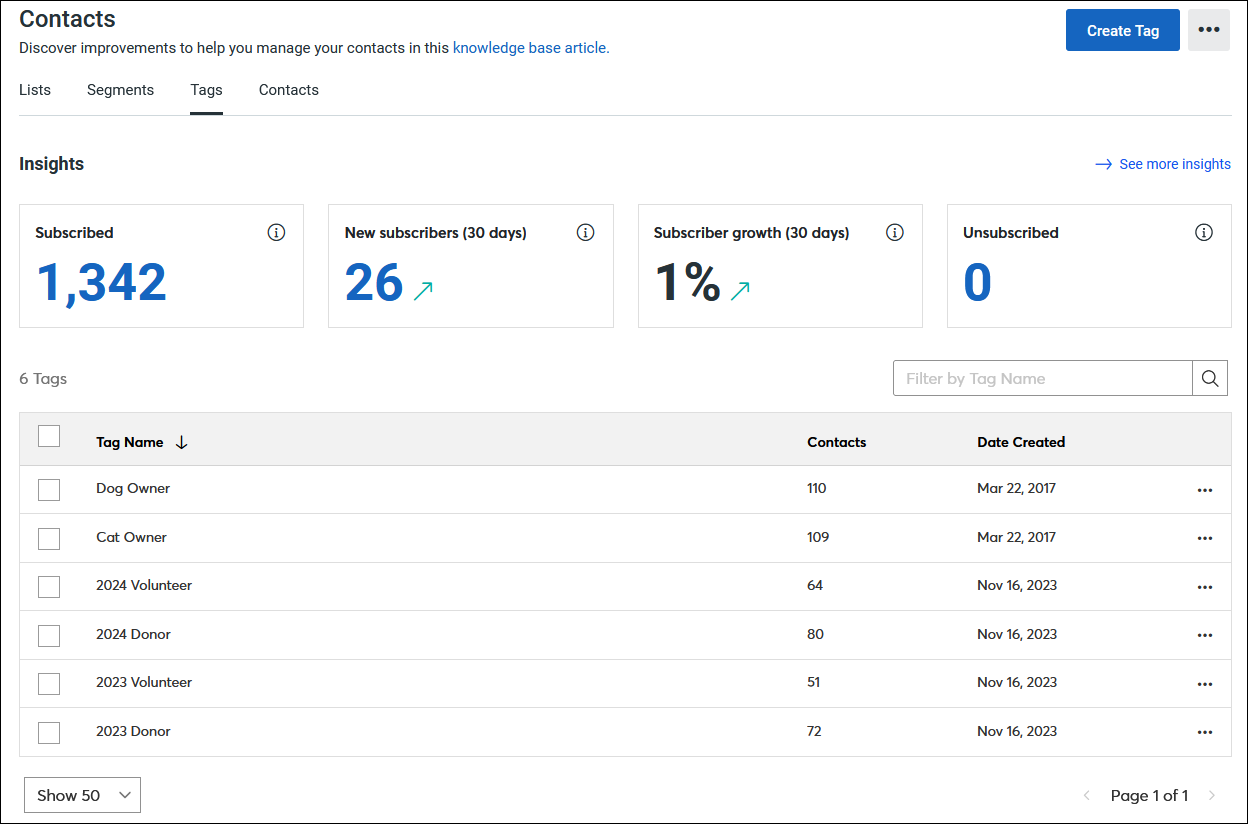1248x824 pixels.
Task: Expand the Show 50 rows-per-page dropdown
Action: tap(82, 795)
